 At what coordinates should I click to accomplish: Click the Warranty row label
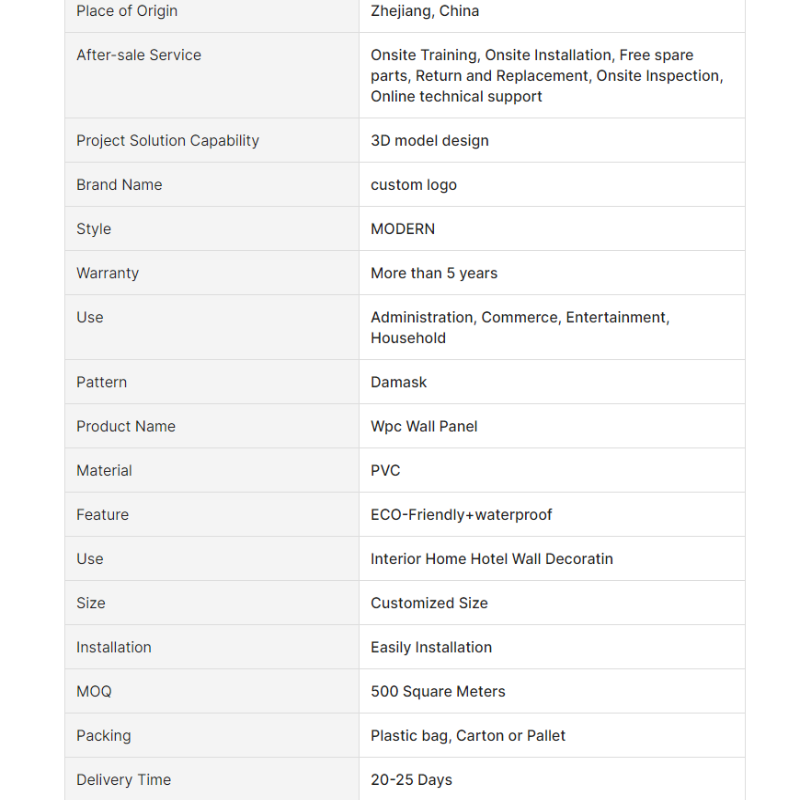tap(108, 273)
